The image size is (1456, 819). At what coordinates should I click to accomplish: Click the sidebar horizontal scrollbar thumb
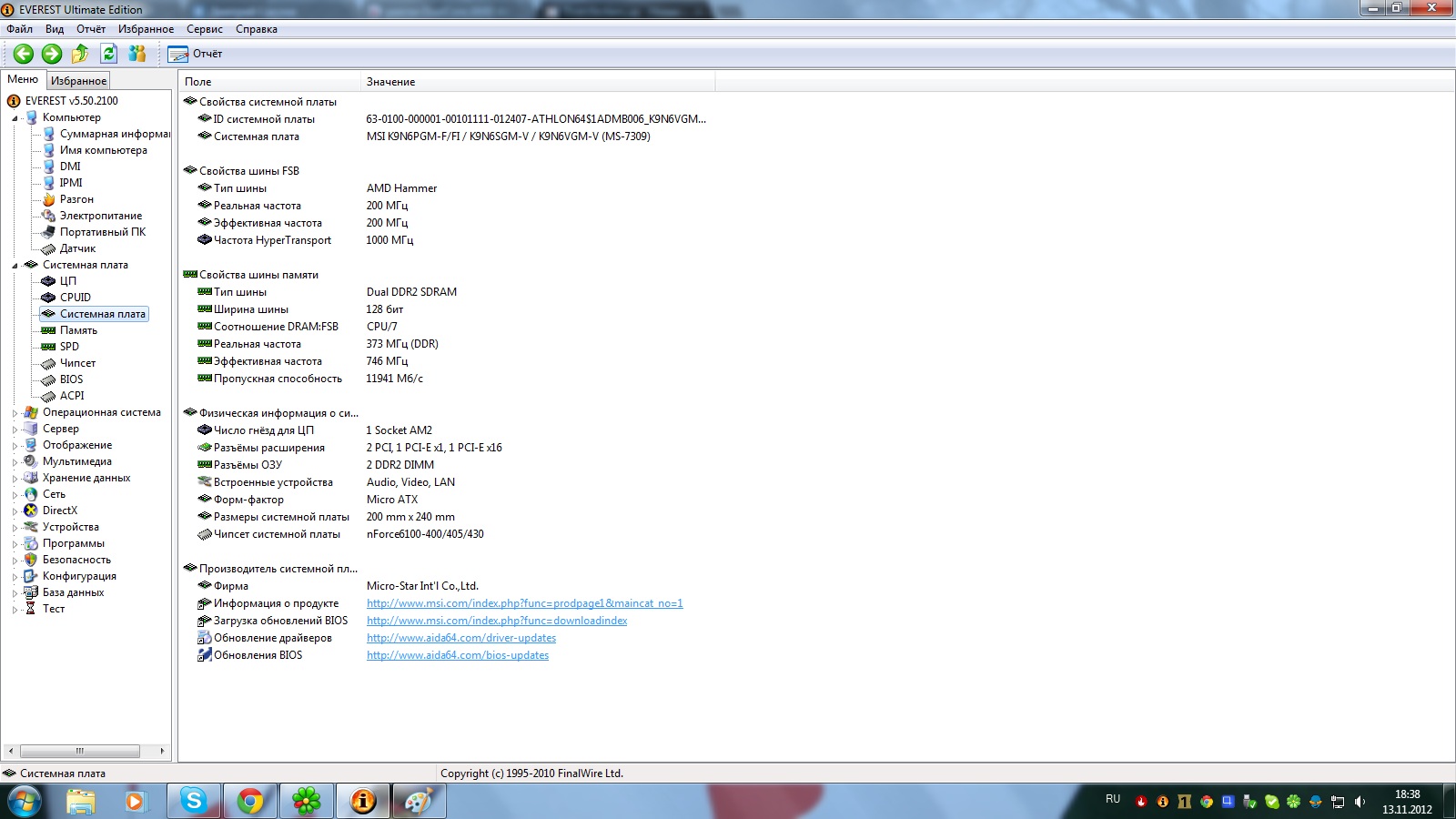pos(80,751)
